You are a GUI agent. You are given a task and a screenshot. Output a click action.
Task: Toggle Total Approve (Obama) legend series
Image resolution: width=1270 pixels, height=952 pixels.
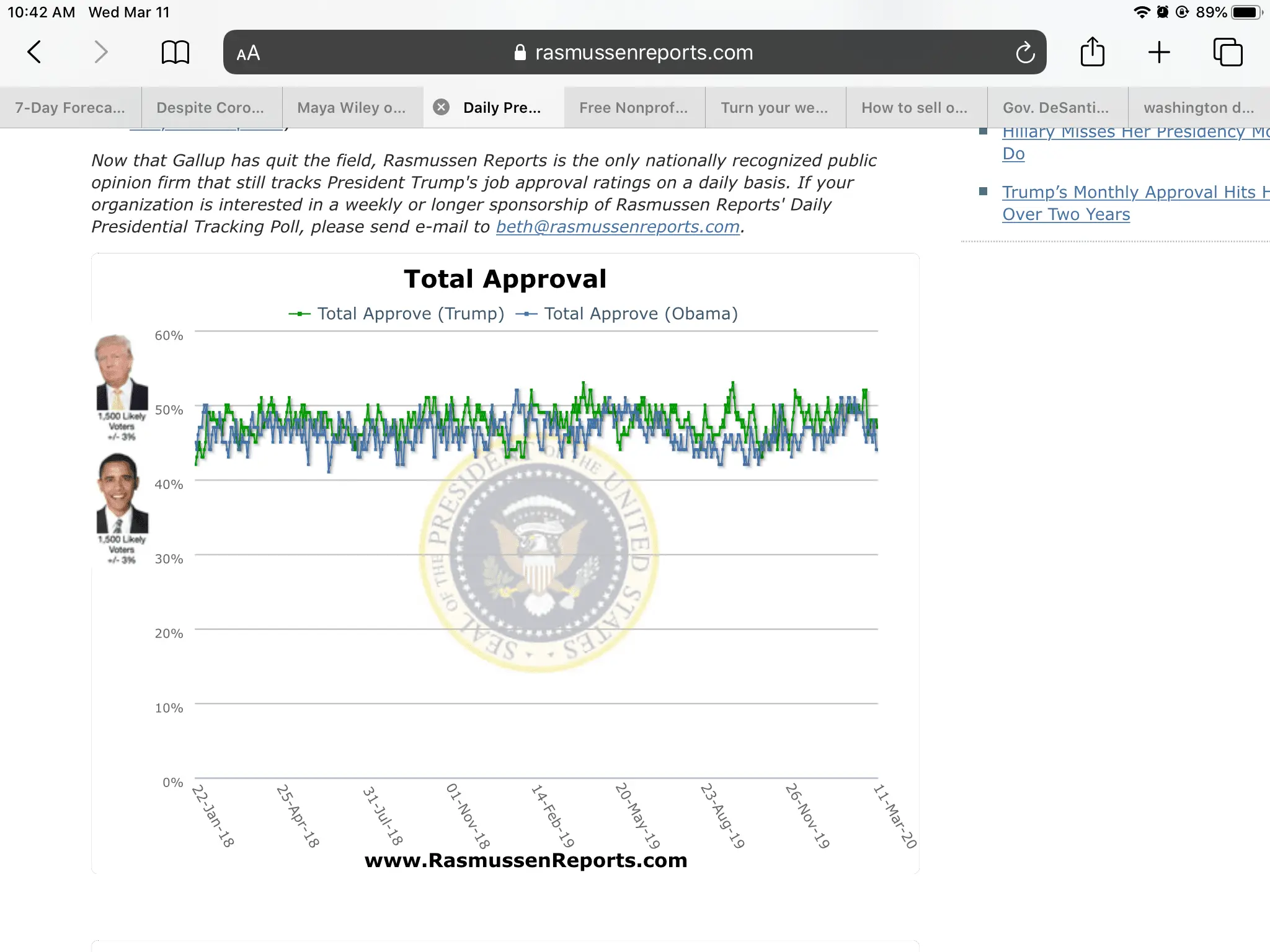tap(627, 314)
